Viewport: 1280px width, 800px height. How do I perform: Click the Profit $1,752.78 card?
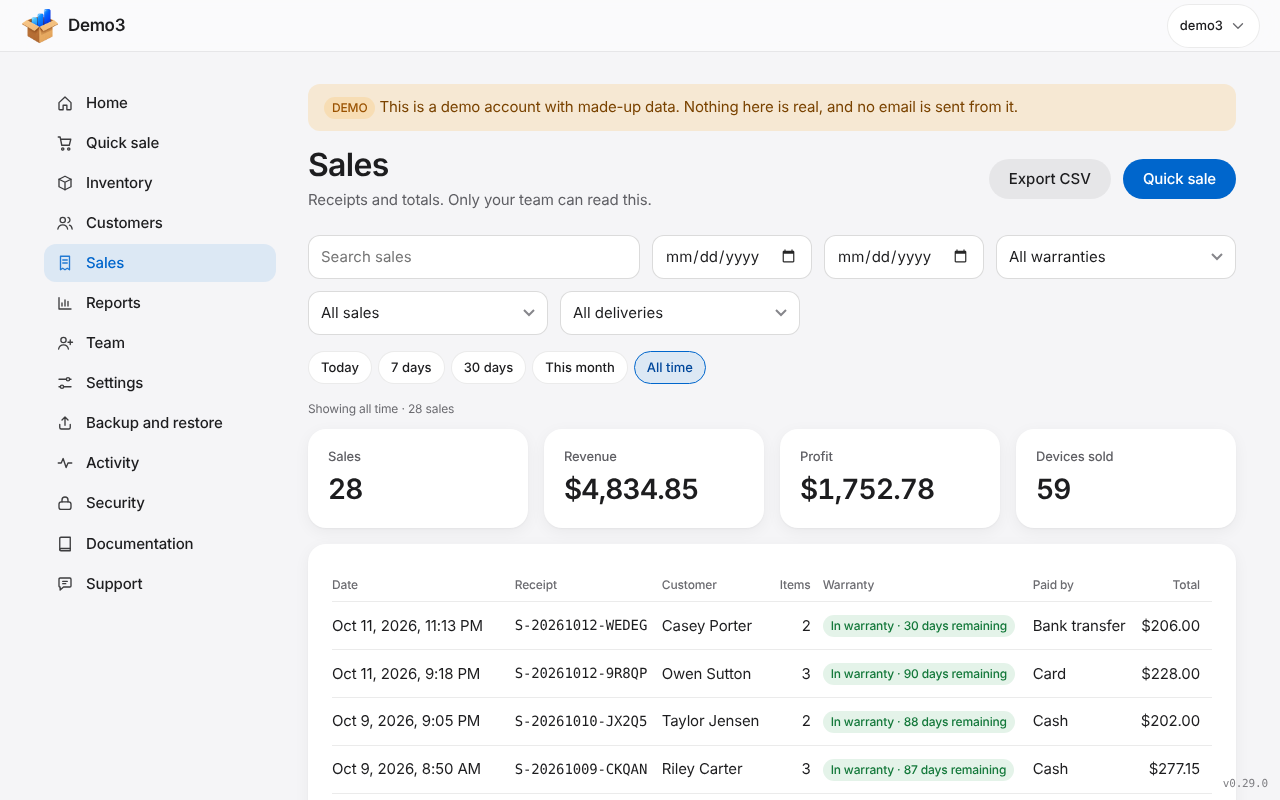coord(890,478)
